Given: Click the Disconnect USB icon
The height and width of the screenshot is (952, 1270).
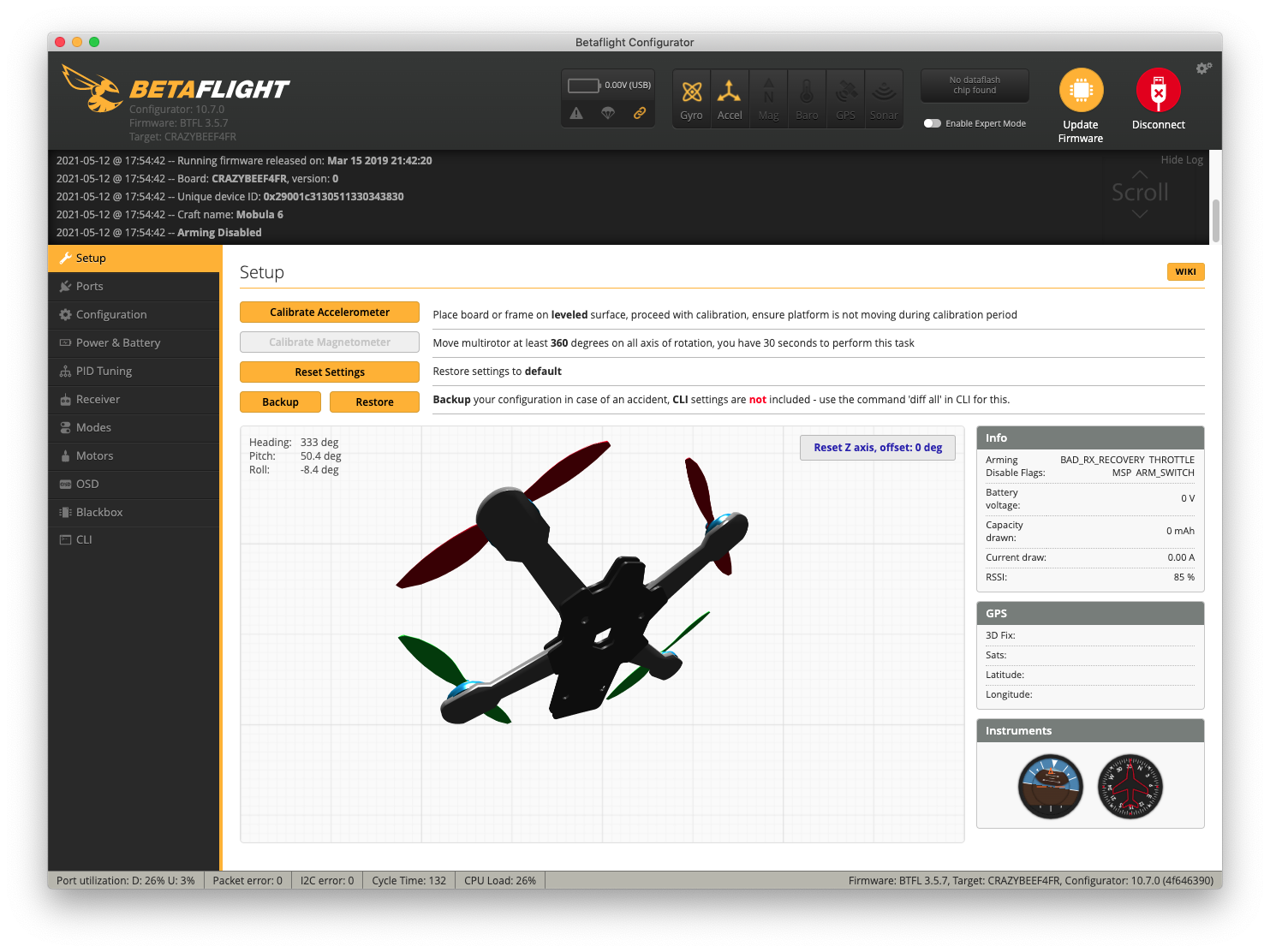Looking at the screenshot, I should 1159,90.
